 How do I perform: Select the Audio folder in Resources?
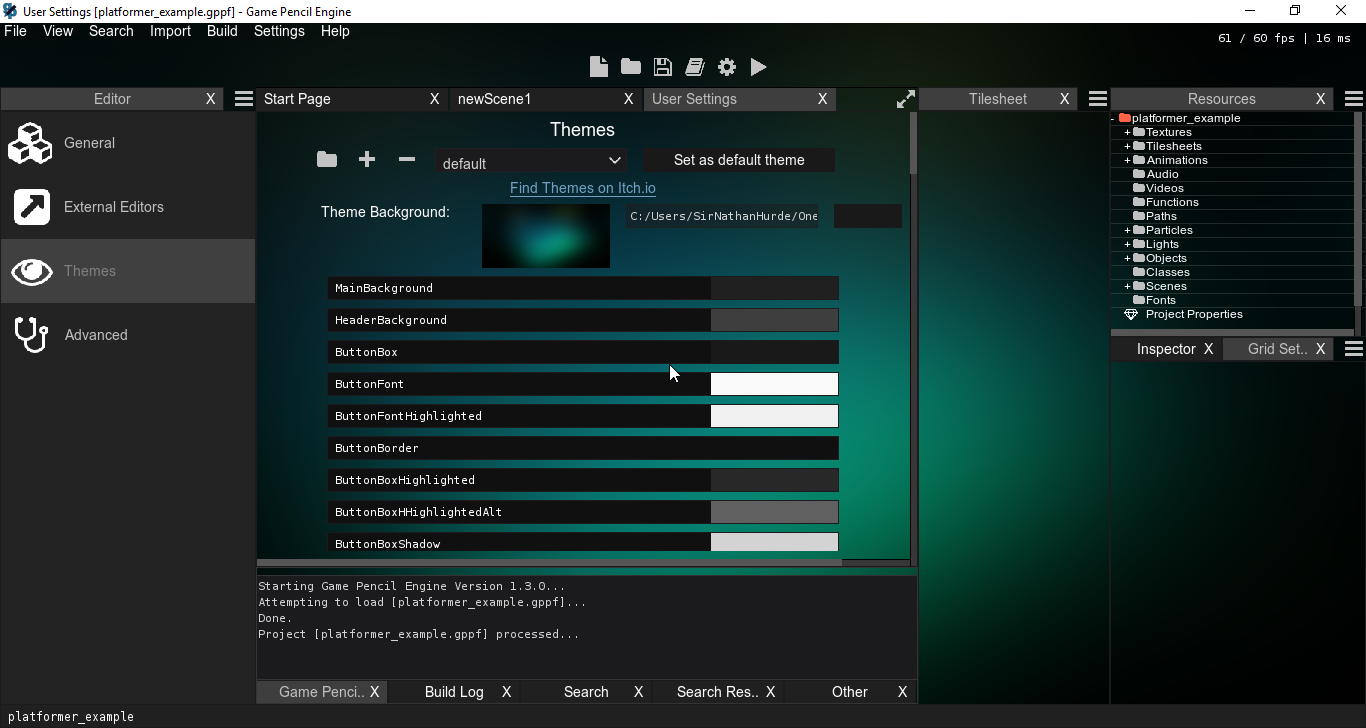pos(1162,174)
